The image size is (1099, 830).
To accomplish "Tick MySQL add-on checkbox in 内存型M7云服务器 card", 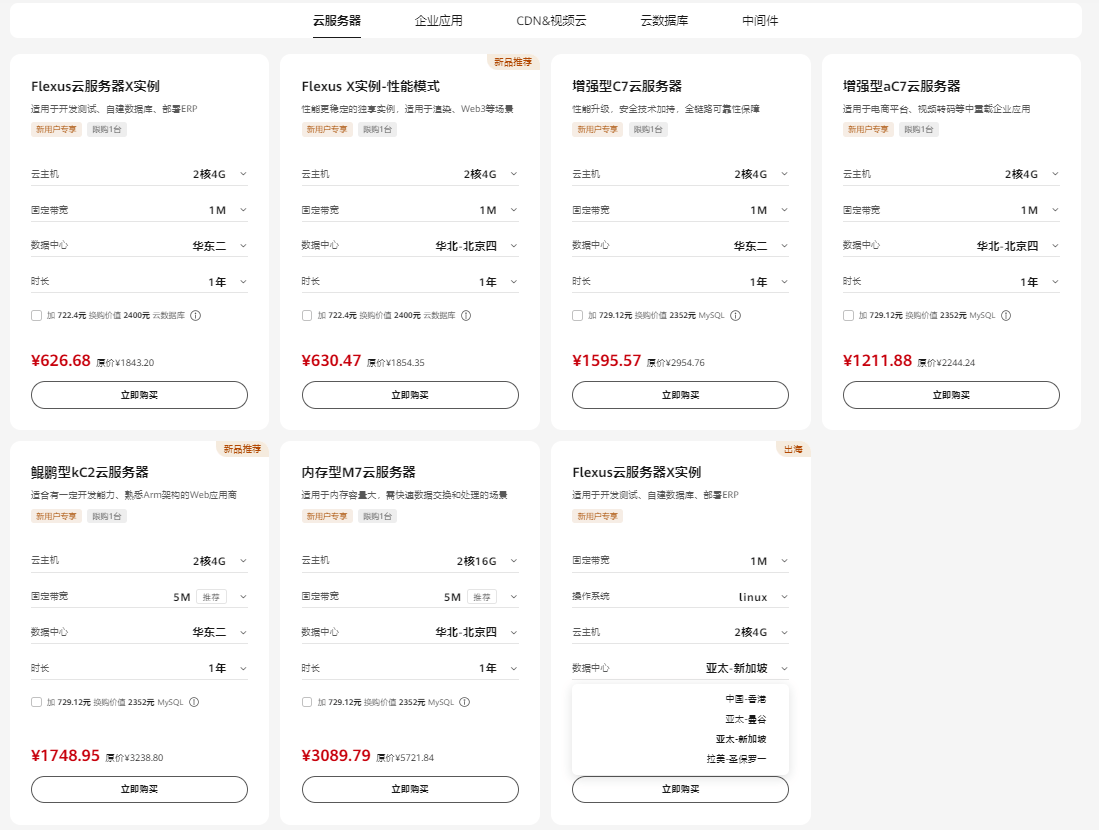I will (308, 702).
